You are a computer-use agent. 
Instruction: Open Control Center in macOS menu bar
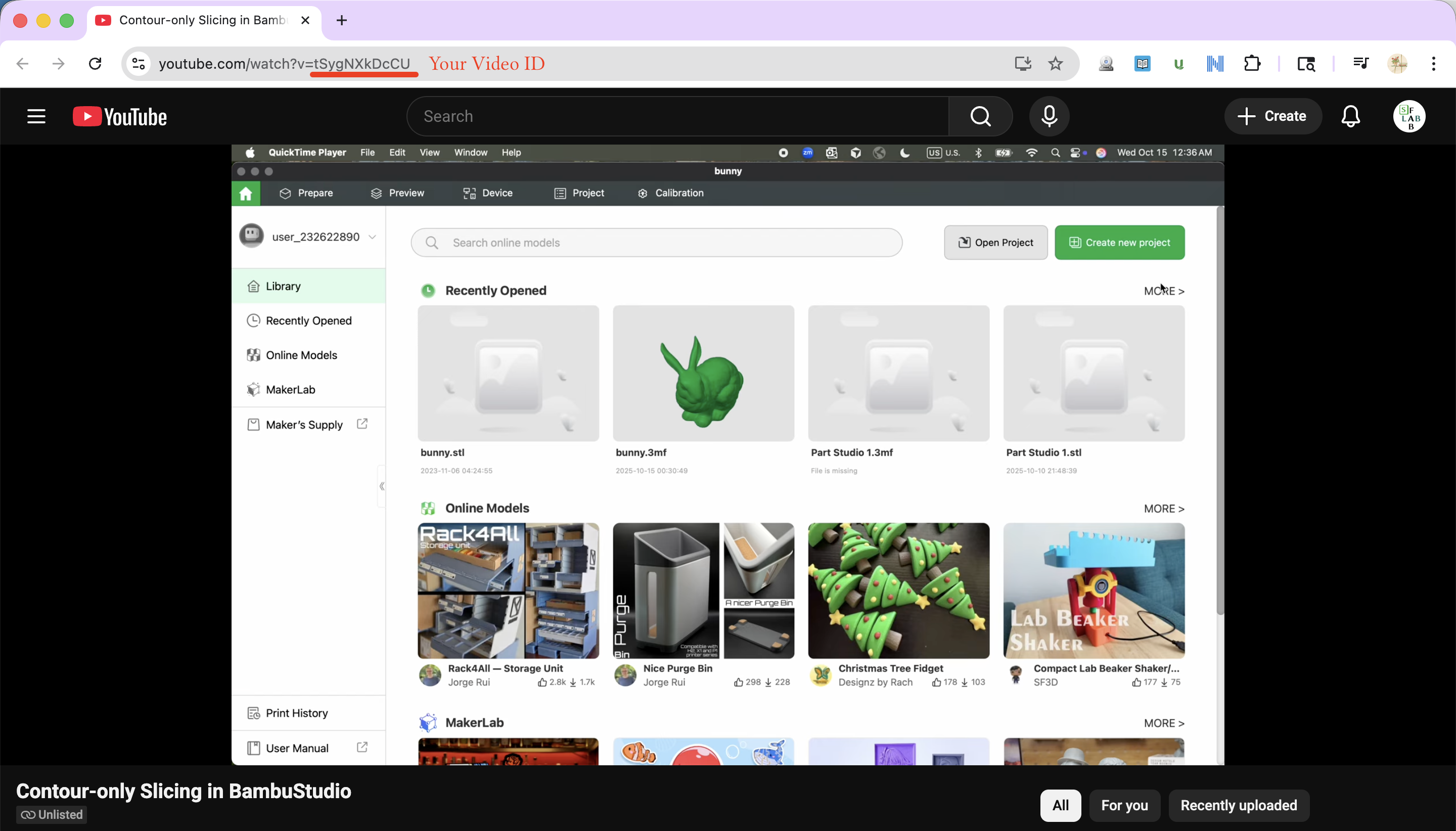(x=1076, y=152)
